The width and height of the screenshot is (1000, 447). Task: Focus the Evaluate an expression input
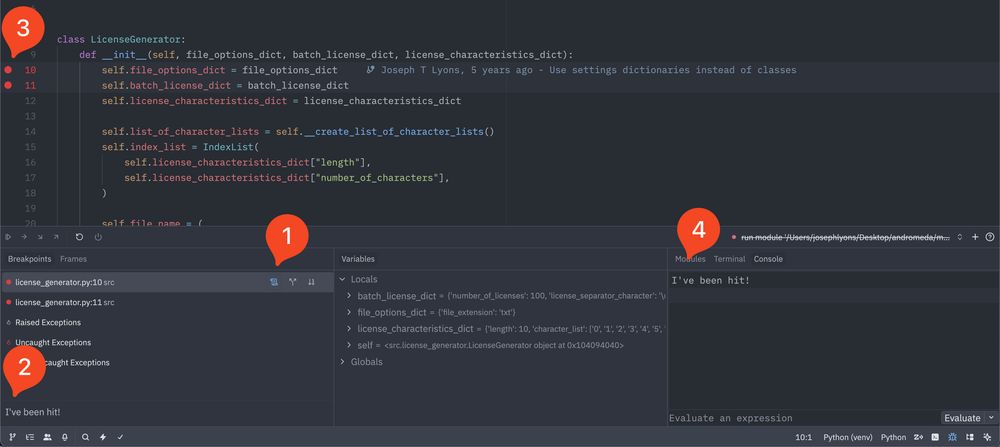pyautogui.click(x=804, y=418)
